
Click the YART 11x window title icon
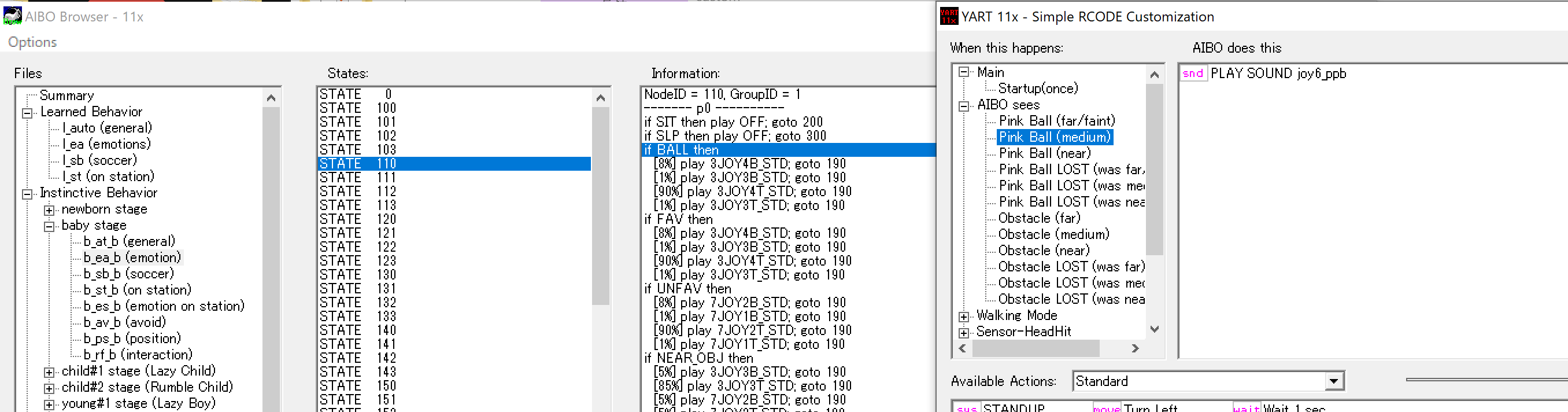pos(949,16)
